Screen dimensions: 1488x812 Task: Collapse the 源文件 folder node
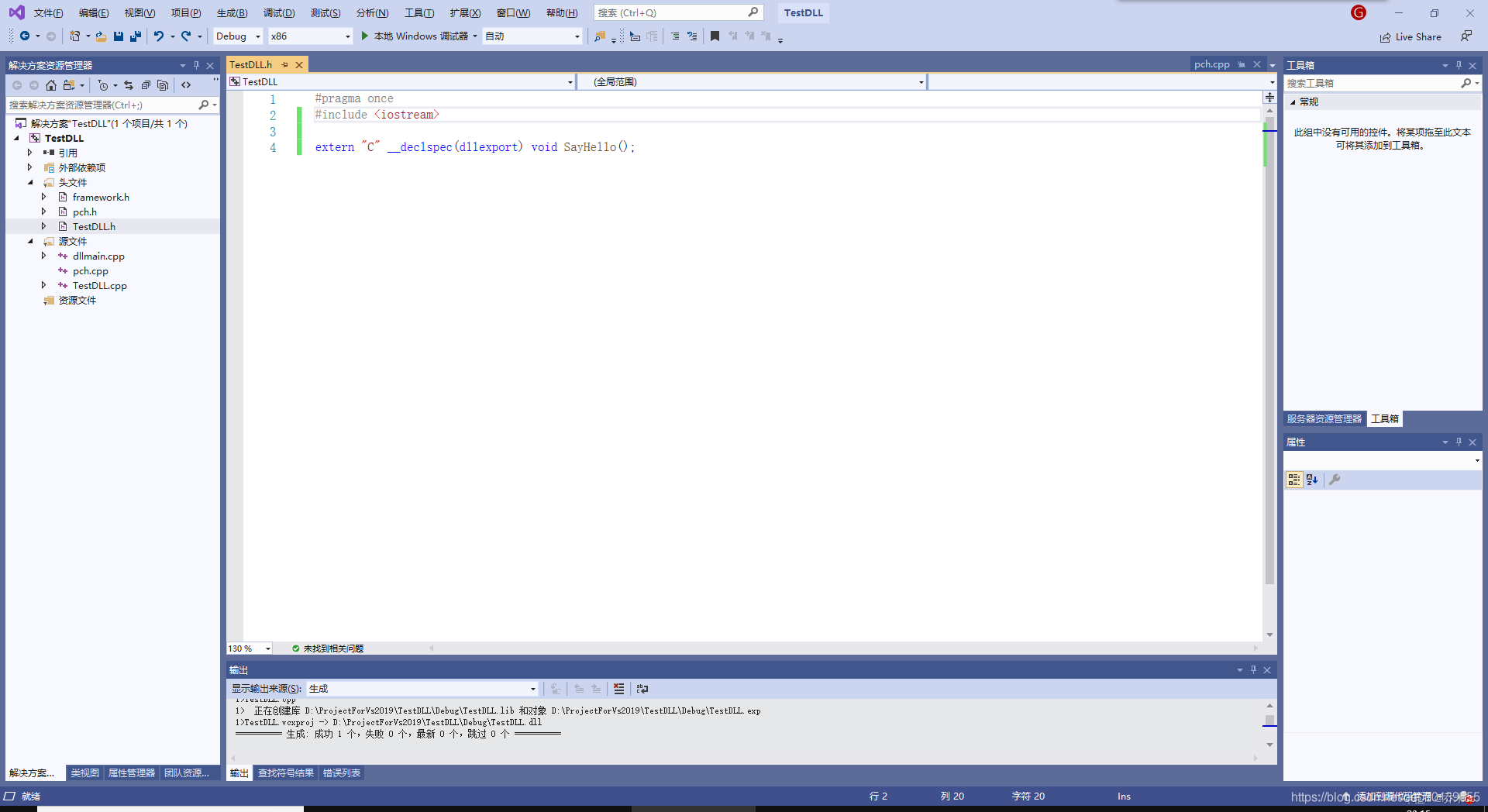pyautogui.click(x=30, y=241)
